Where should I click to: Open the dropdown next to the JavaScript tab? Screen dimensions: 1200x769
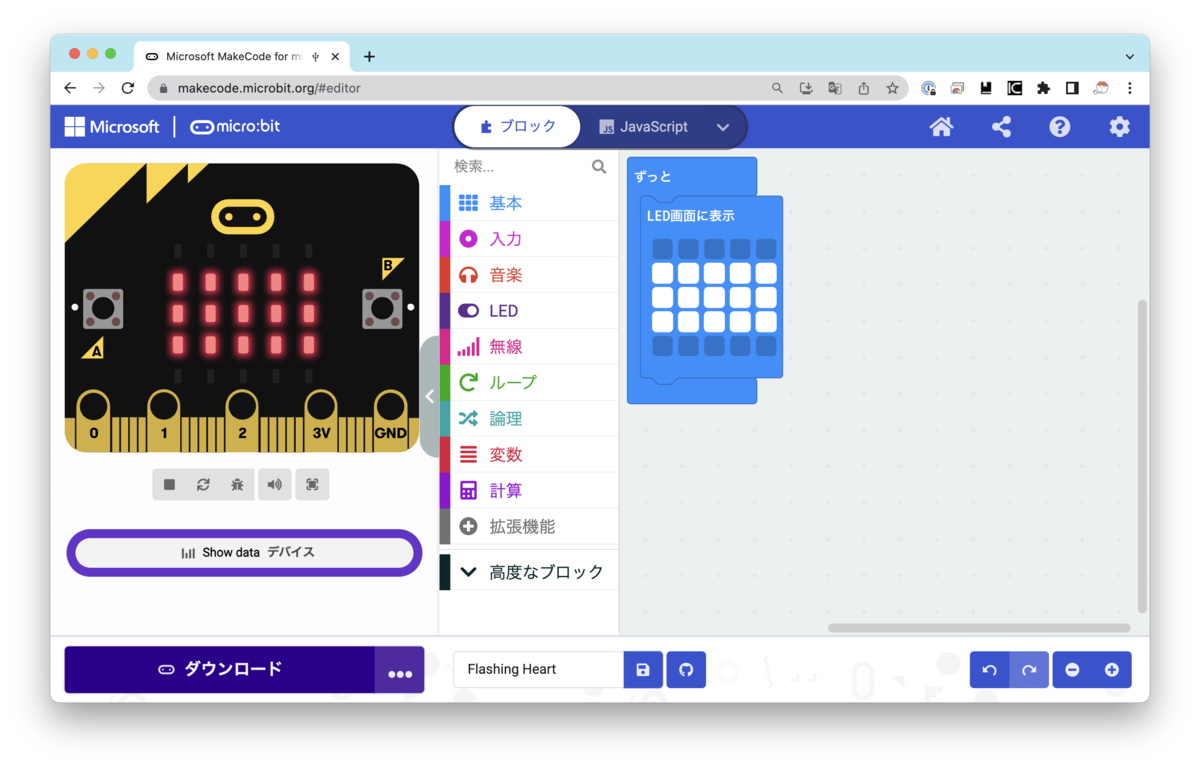click(x=723, y=127)
